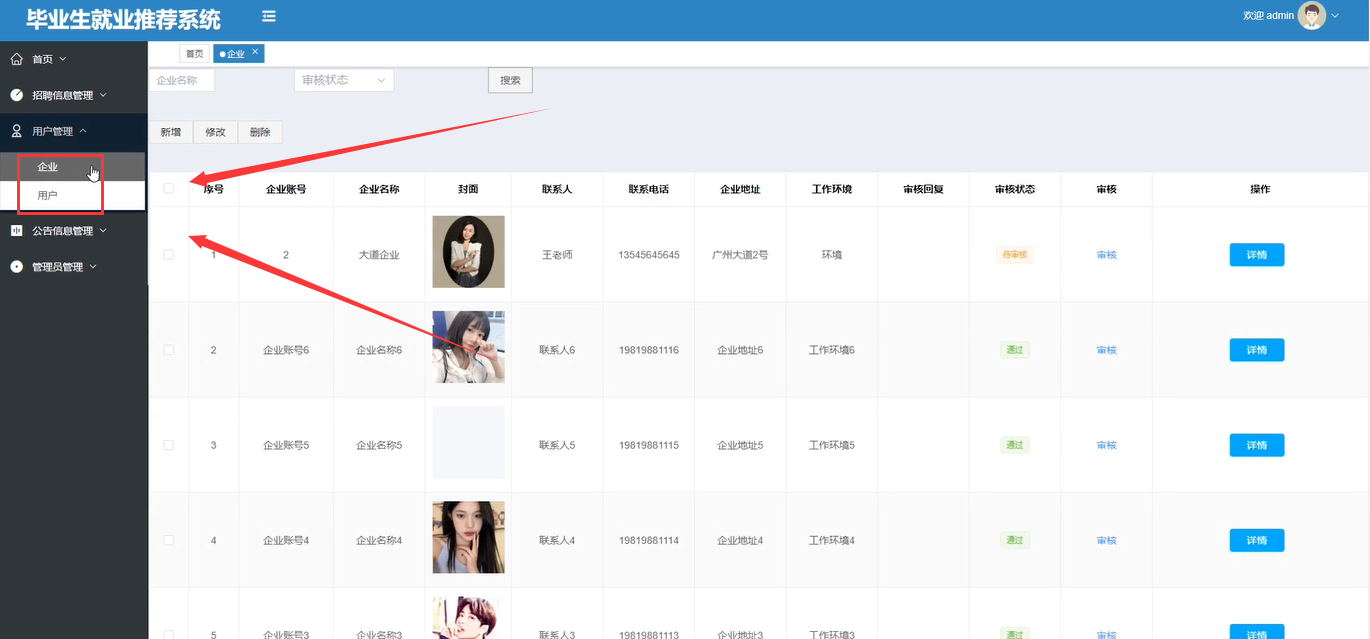Check the row checkbox for 企业名称4
Screen dimensions: 1370x639
[x=169, y=540]
